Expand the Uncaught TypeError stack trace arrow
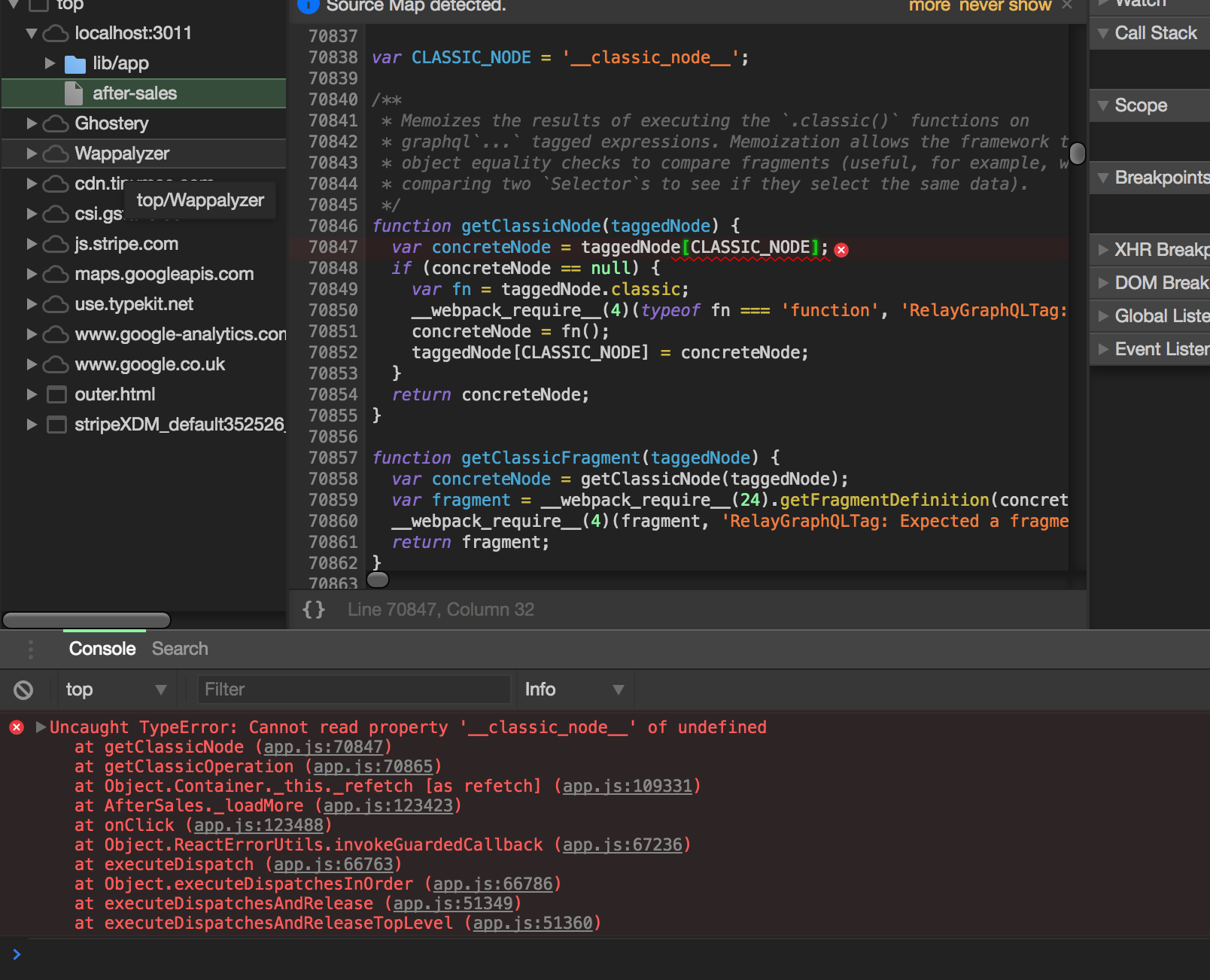The image size is (1210, 980). 41,727
